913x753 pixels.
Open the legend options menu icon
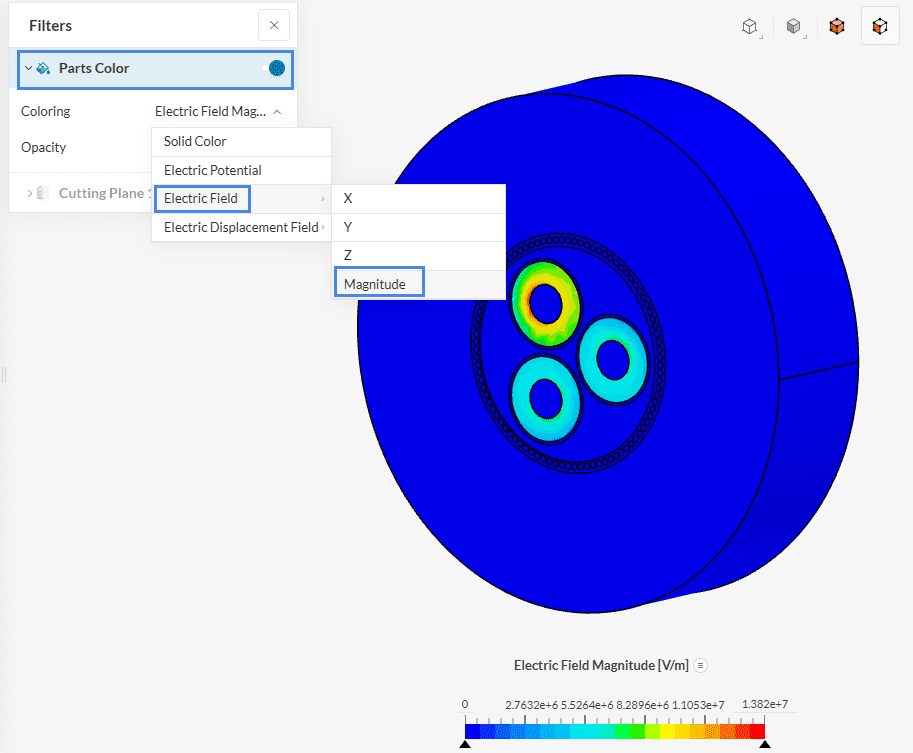[x=701, y=665]
